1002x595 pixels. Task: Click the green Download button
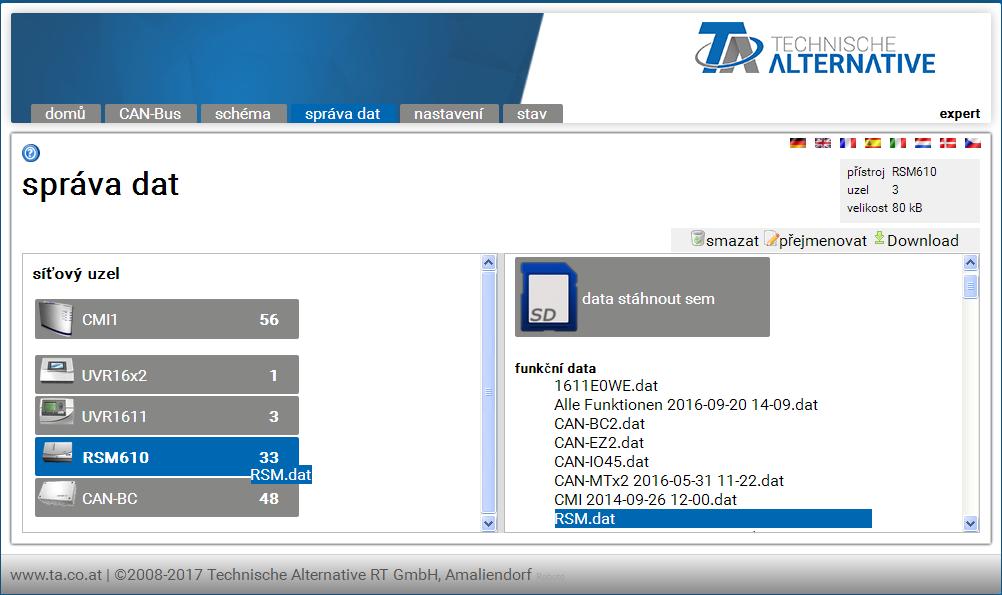pos(916,240)
